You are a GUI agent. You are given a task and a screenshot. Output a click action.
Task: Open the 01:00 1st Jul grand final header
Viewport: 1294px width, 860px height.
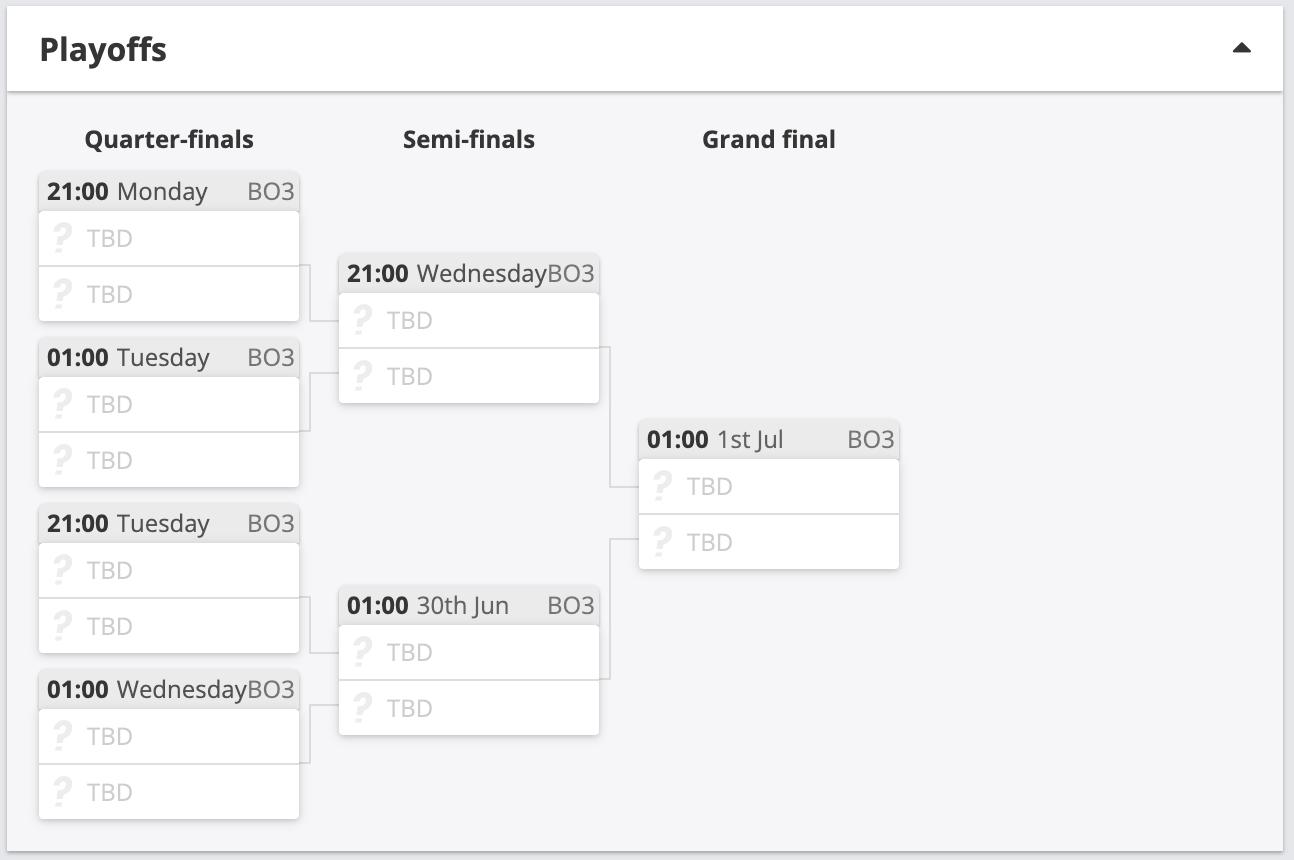tap(769, 440)
